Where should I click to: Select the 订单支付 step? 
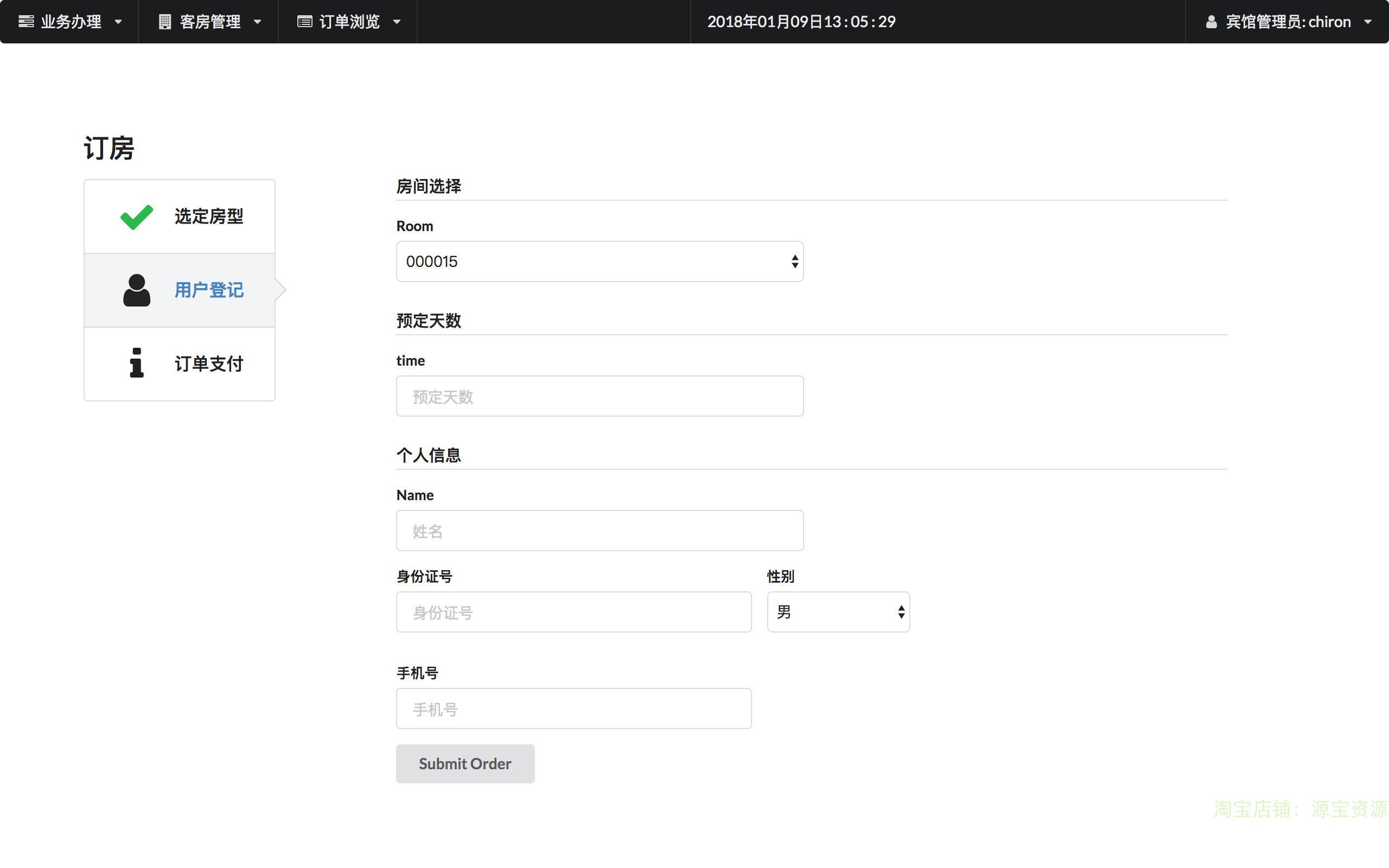click(209, 364)
